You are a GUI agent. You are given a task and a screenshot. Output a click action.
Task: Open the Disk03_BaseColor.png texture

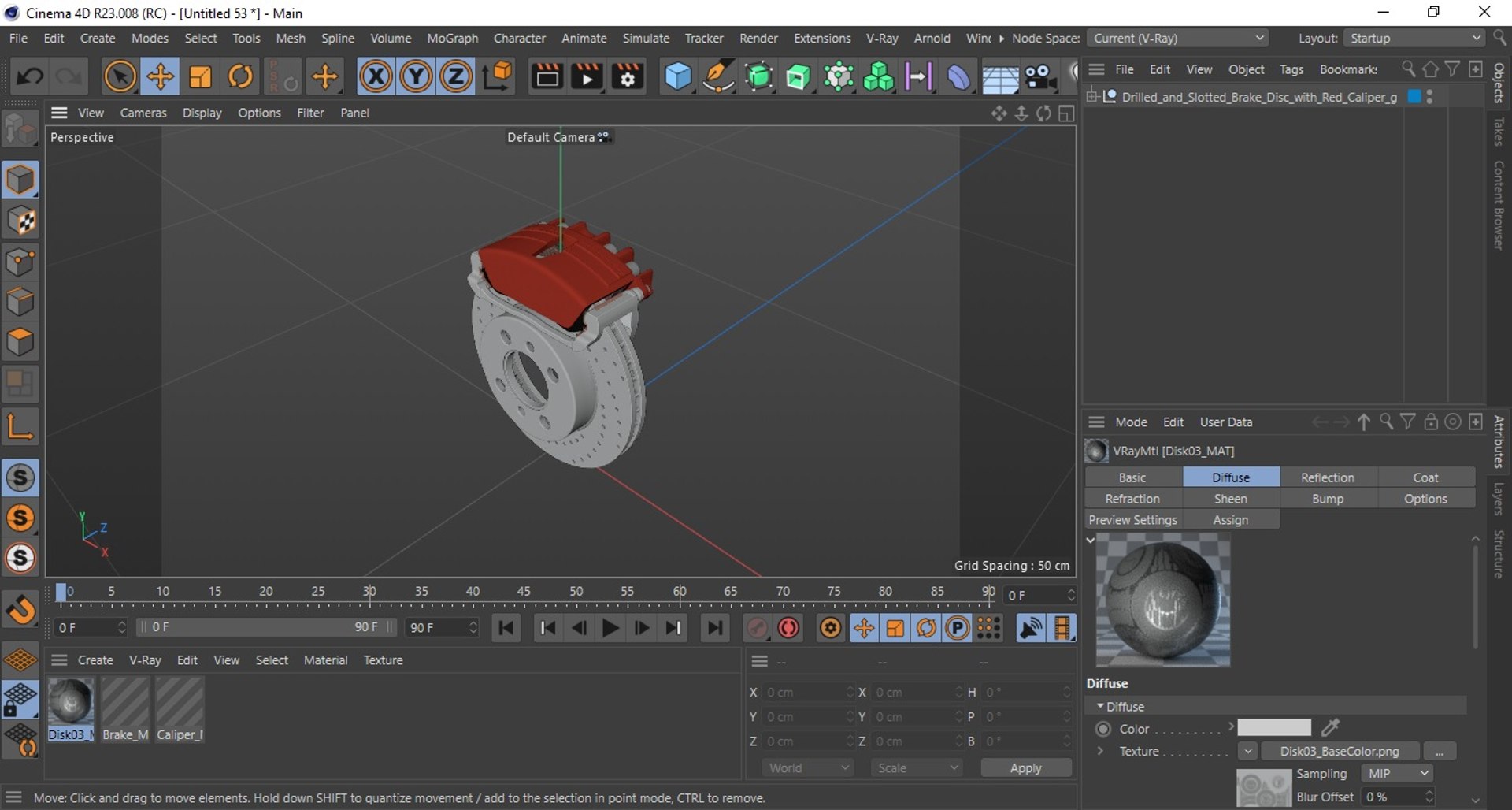pyautogui.click(x=1340, y=752)
